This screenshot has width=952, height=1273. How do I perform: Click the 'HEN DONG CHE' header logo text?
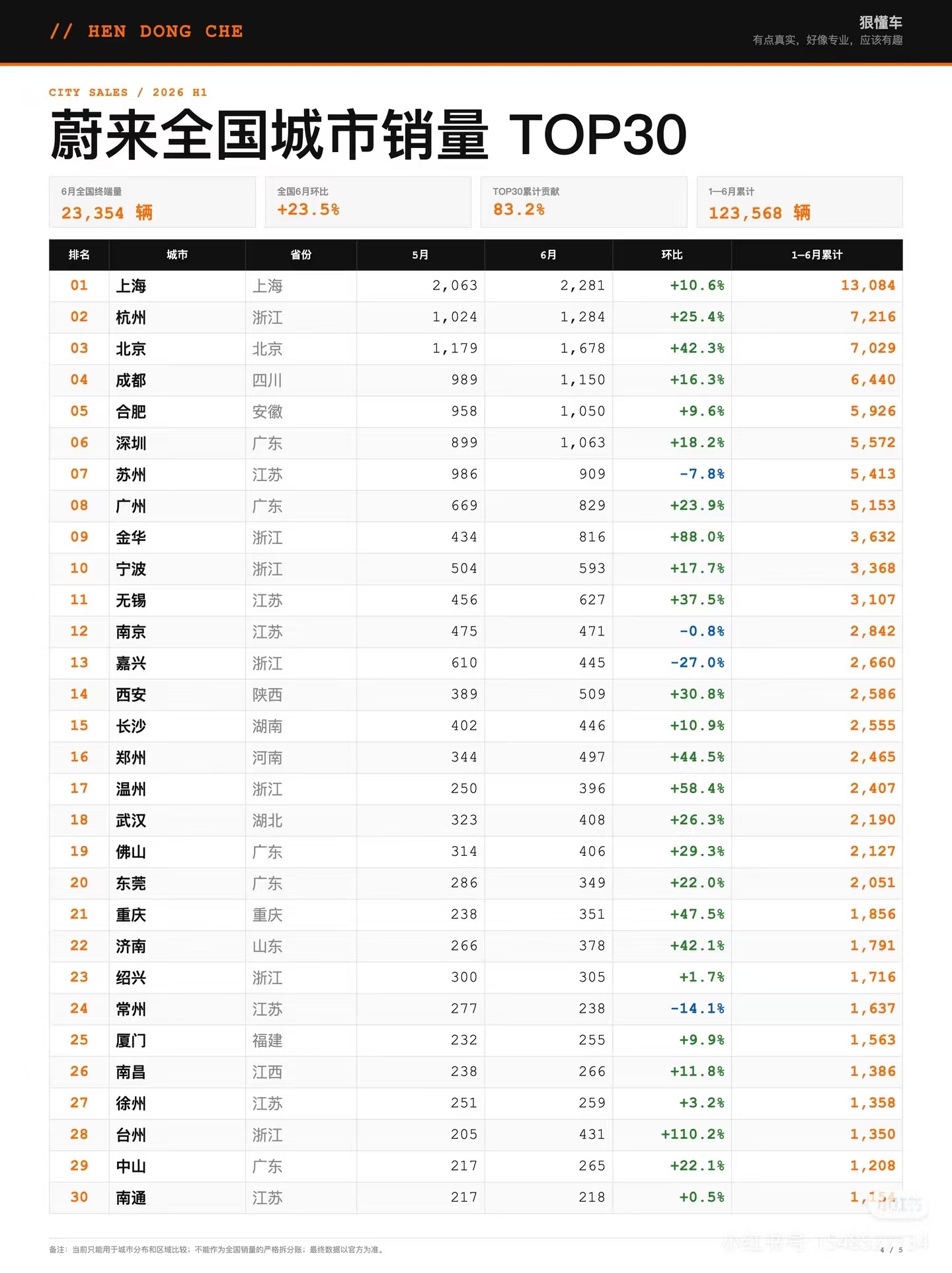147,31
